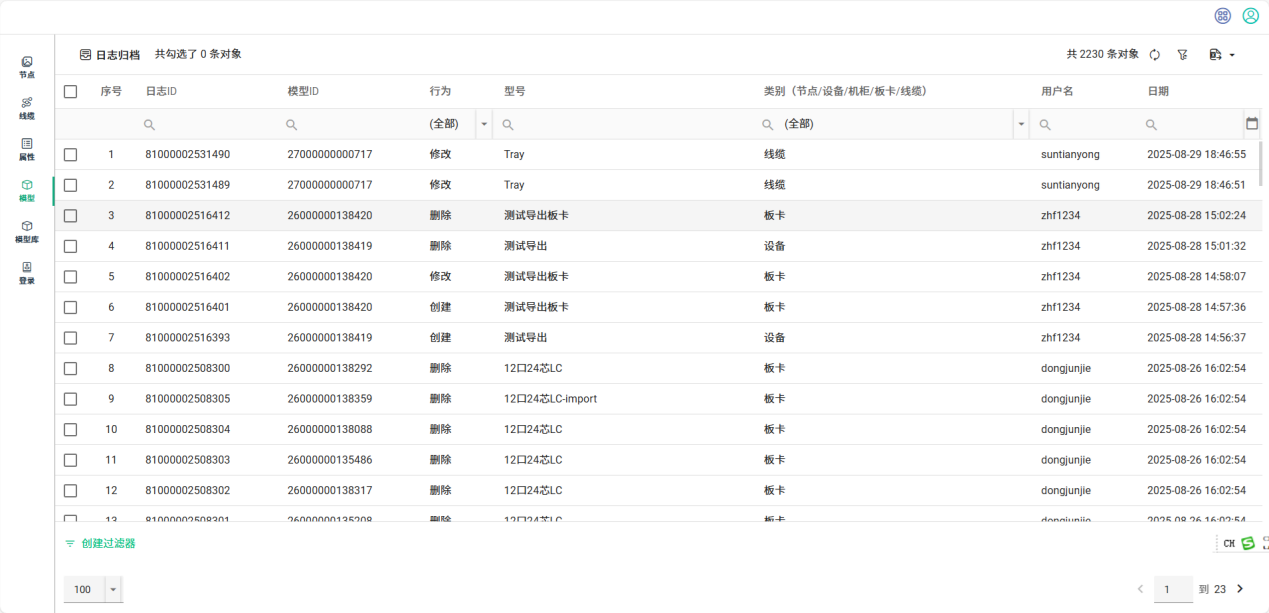Open the 模型库 (Model Library) sidebar section

[x=27, y=231]
